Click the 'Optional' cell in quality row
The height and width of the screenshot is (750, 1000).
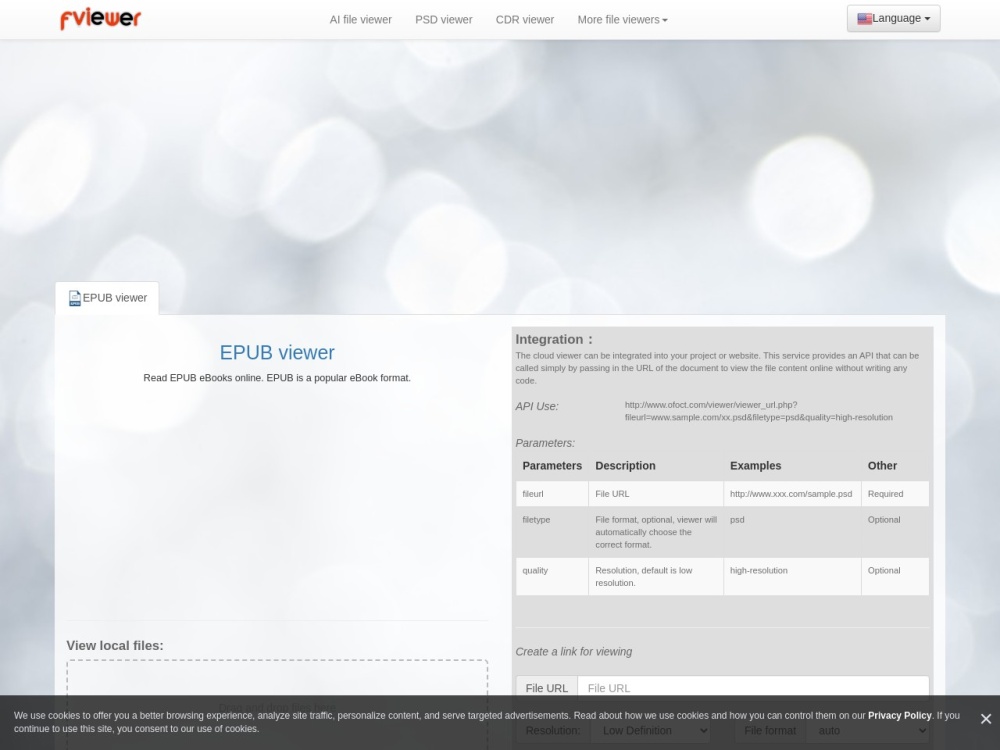895,577
